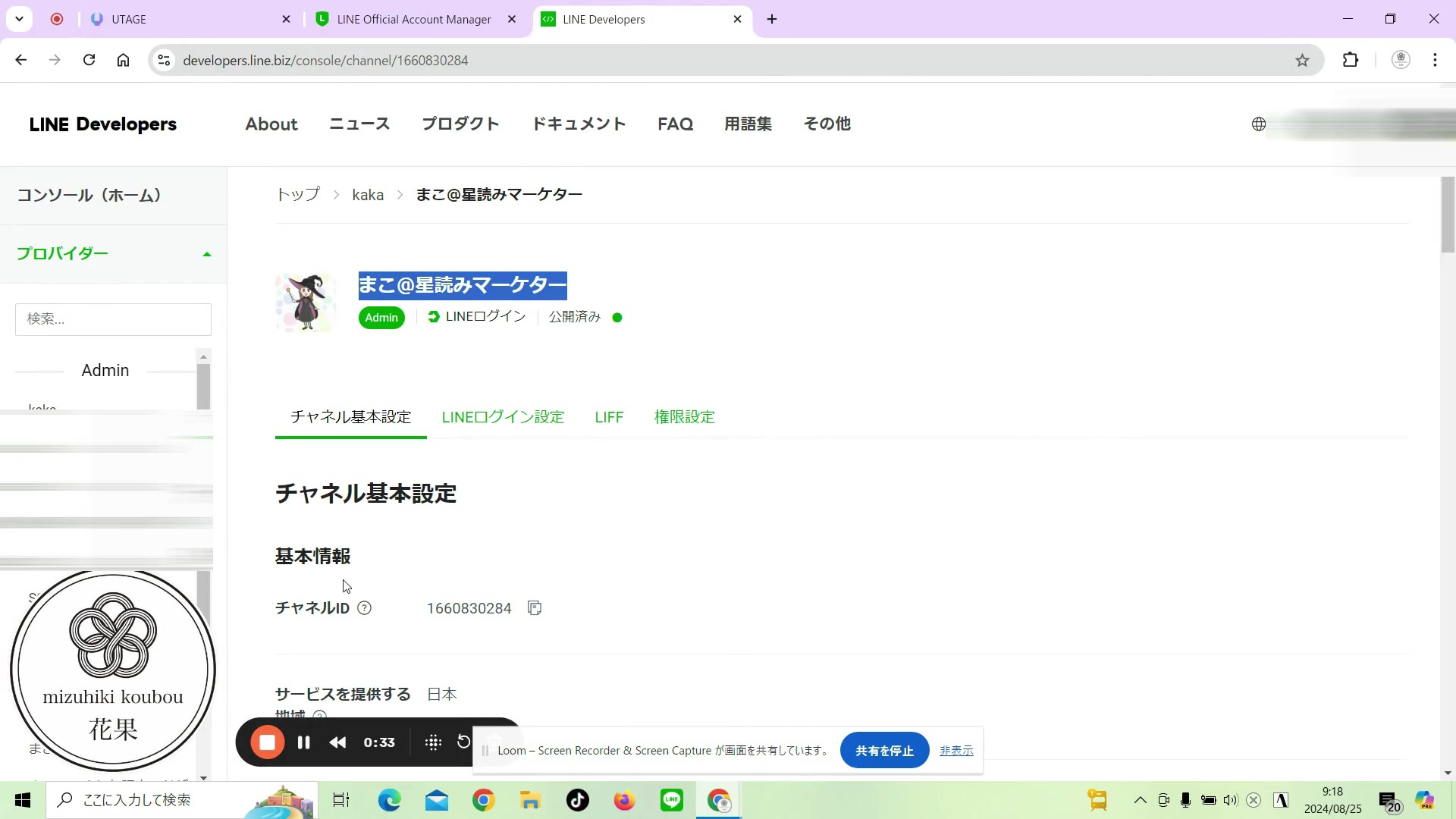The image size is (1456, 819).
Task: Open the channel ID help tooltip
Action: (366, 607)
